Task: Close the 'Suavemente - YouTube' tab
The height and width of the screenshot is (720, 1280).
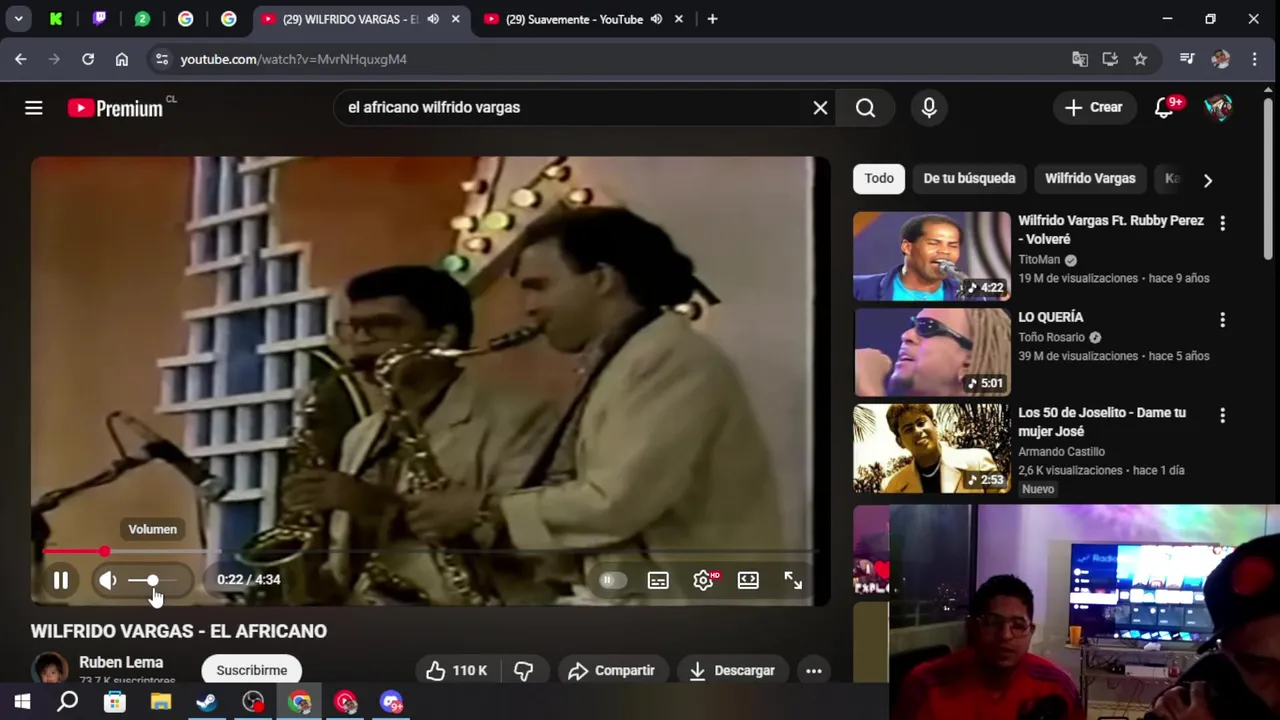Action: coord(680,19)
